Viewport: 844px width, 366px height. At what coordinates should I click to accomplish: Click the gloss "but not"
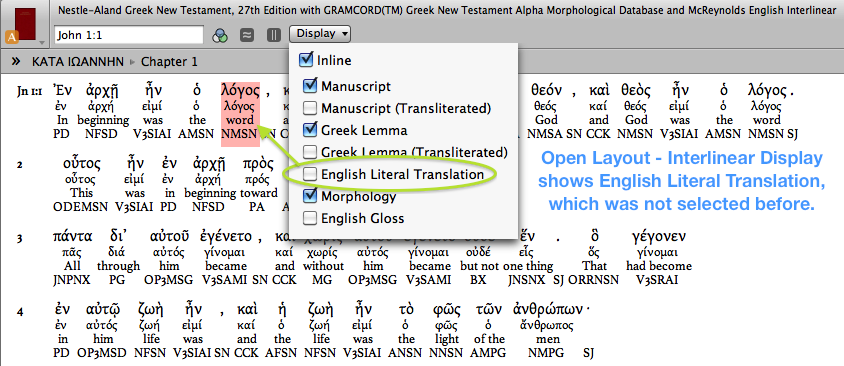click(480, 266)
